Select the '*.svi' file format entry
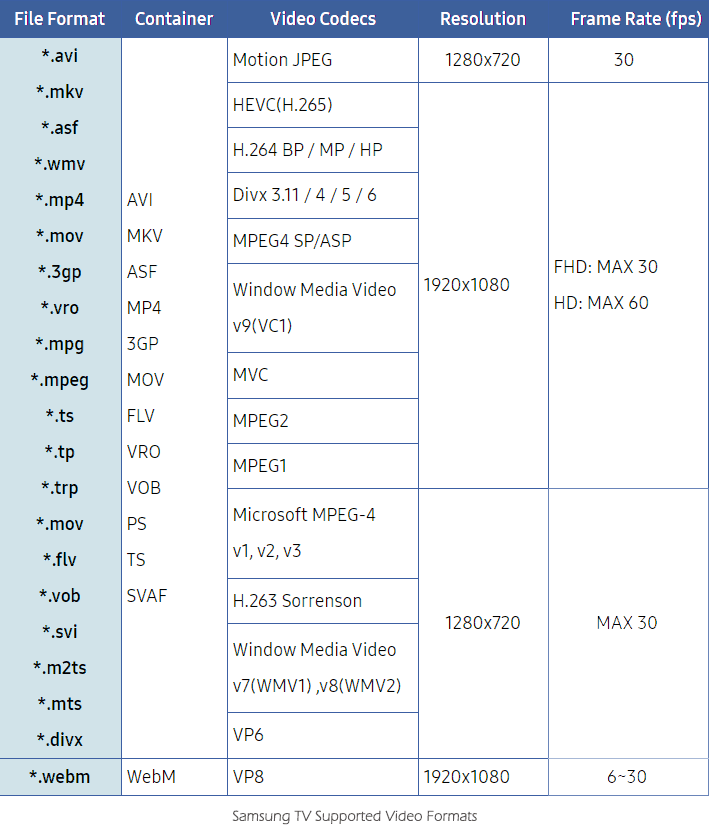Image resolution: width=709 pixels, height=834 pixels. pyautogui.click(x=60, y=632)
